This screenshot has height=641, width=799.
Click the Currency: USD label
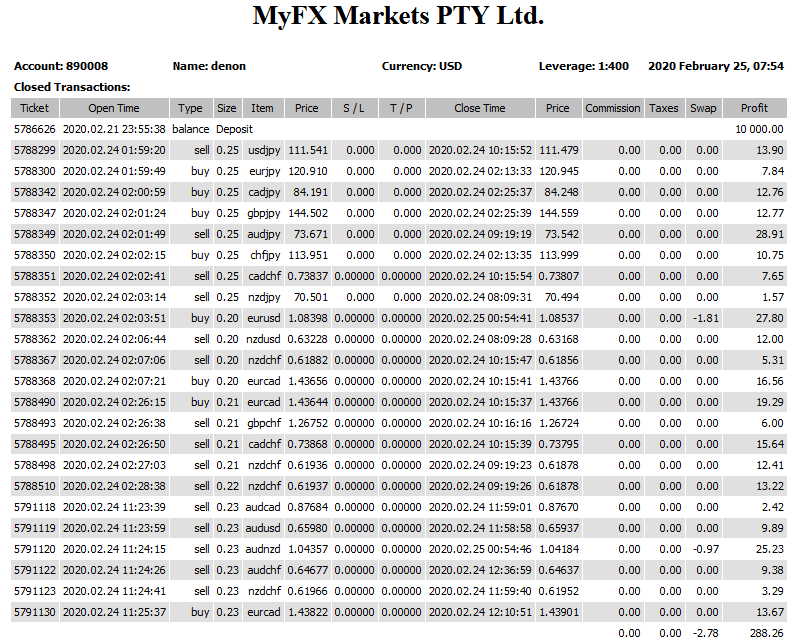tap(422, 66)
